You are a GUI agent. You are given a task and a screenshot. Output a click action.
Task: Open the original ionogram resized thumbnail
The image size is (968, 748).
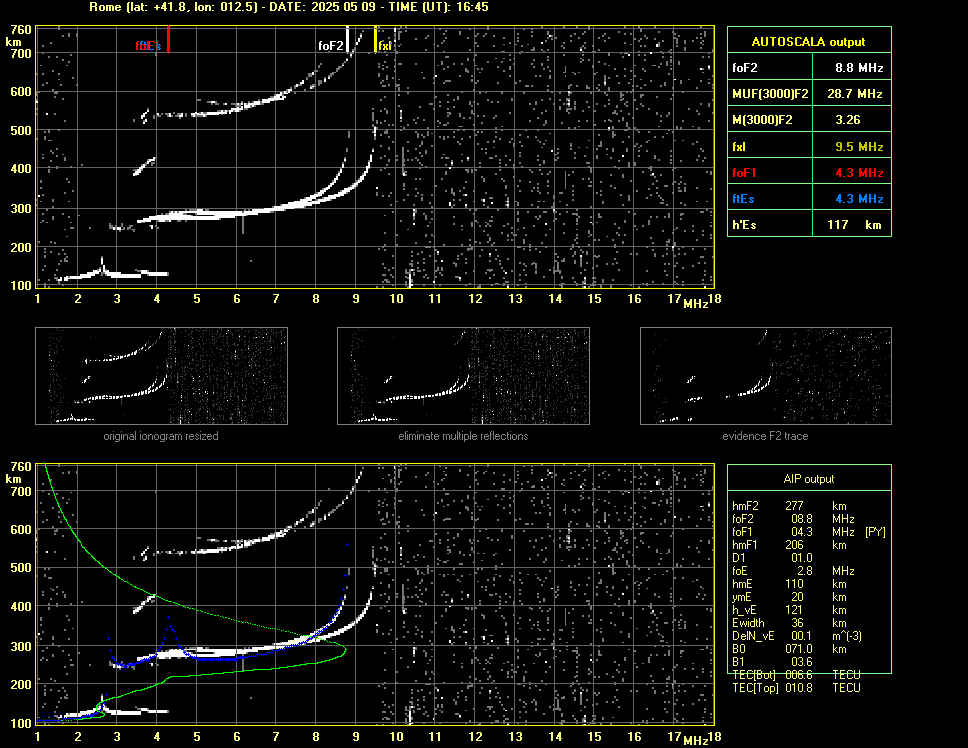pos(161,376)
